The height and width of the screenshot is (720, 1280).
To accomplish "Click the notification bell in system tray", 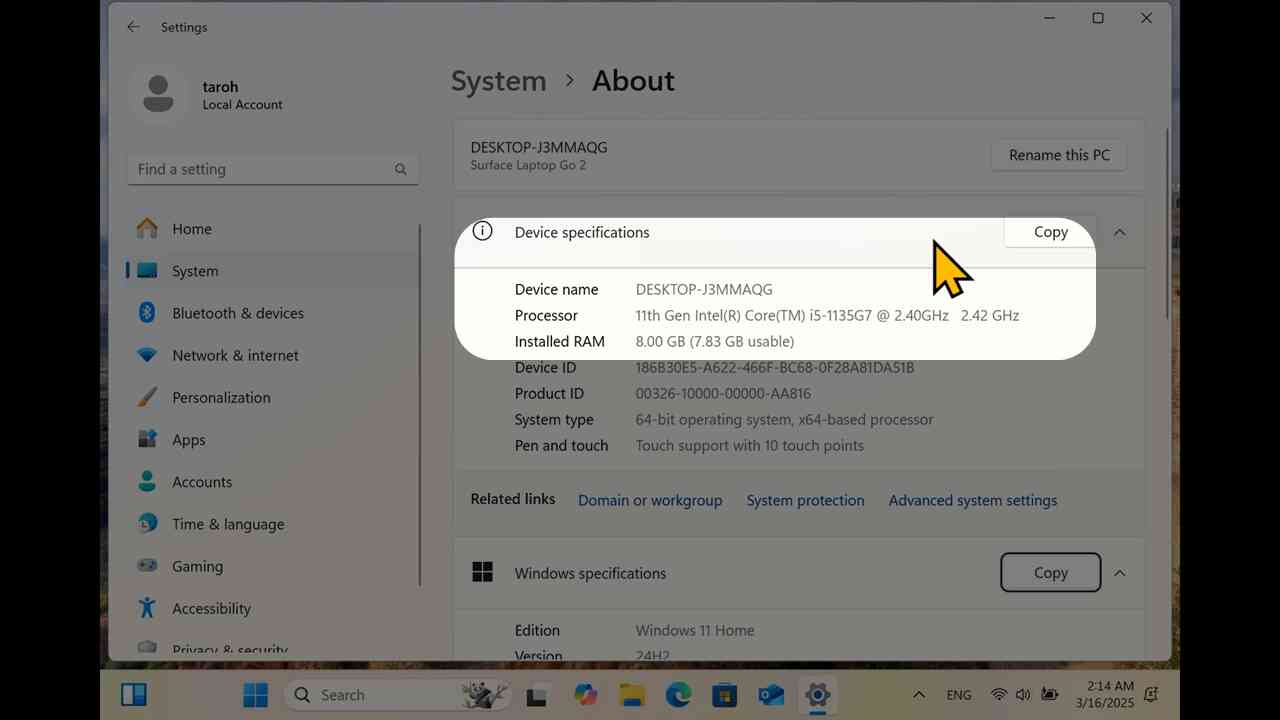I will coord(1151,694).
